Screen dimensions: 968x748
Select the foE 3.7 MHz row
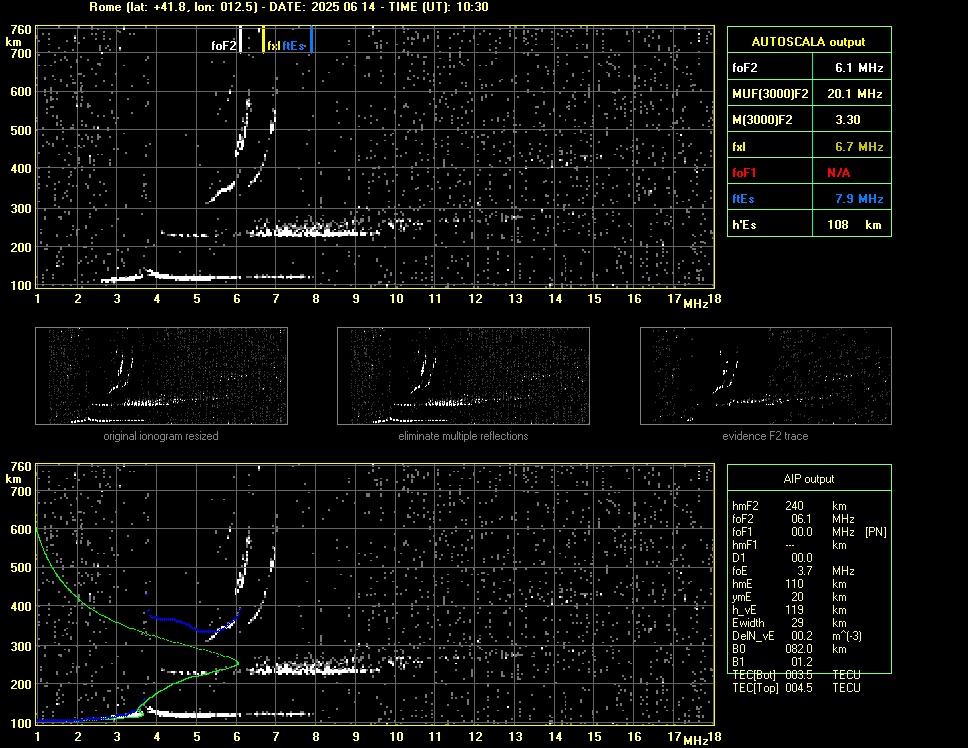793,571
